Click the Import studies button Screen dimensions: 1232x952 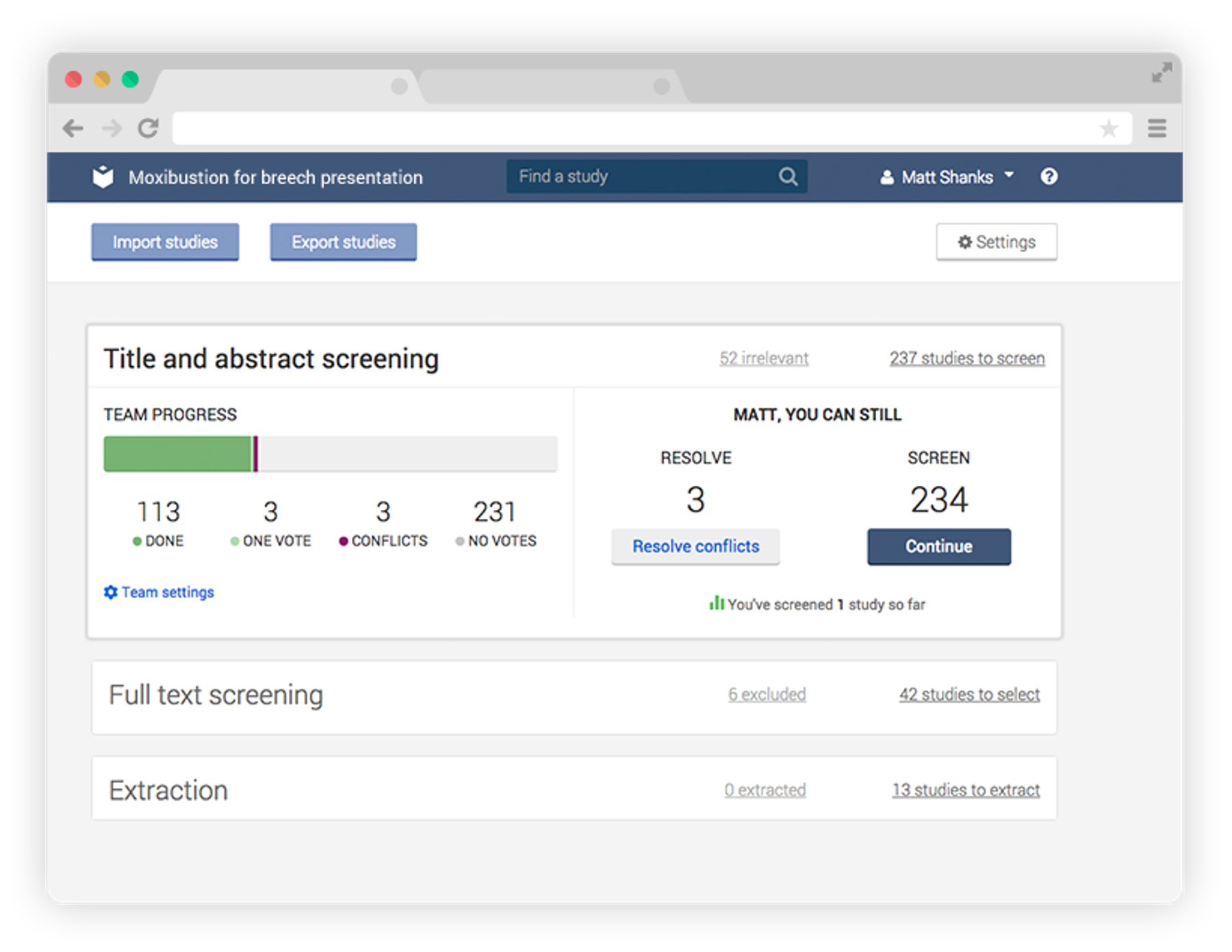pyautogui.click(x=165, y=242)
